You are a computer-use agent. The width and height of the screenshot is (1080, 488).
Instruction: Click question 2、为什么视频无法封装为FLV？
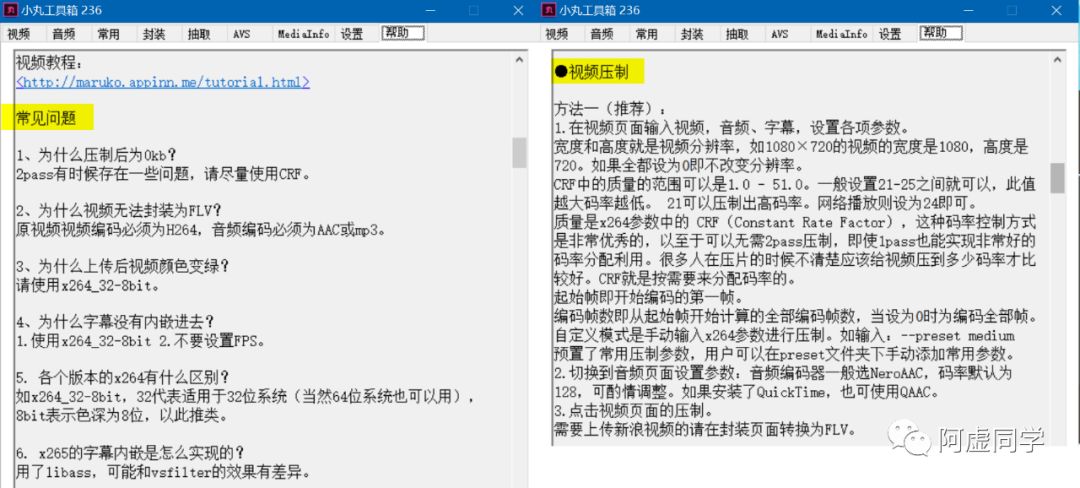pyautogui.click(x=118, y=211)
